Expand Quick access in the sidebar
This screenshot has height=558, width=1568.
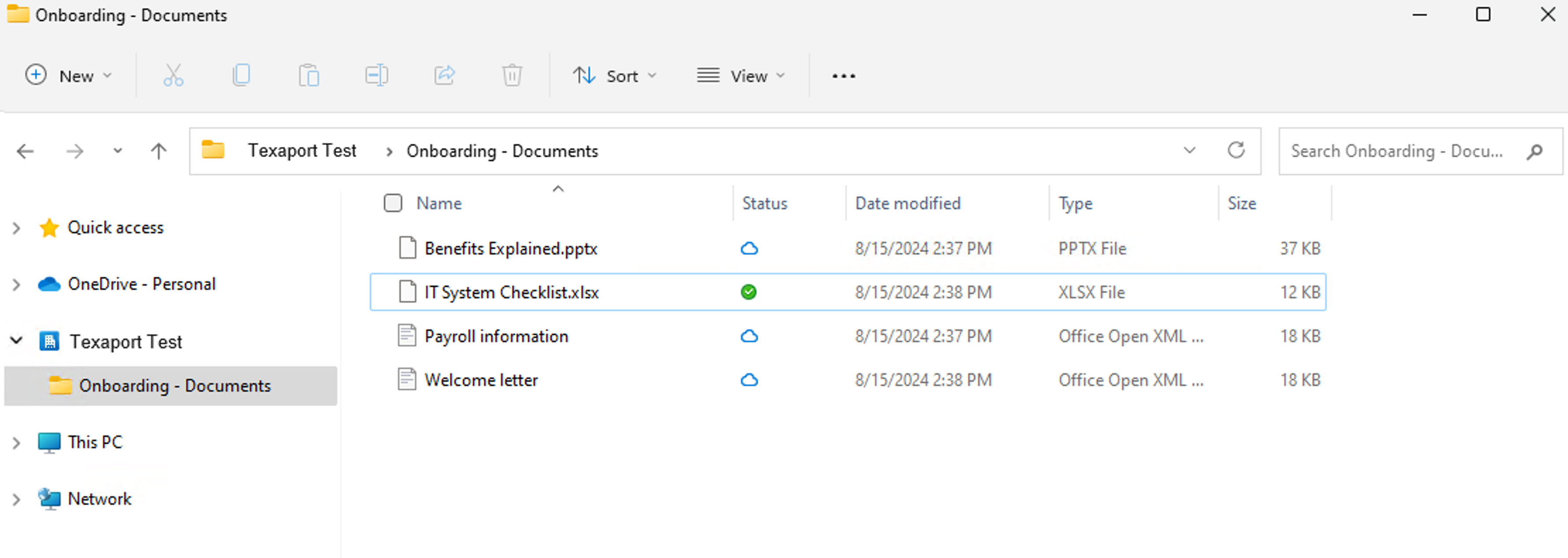pos(16,228)
